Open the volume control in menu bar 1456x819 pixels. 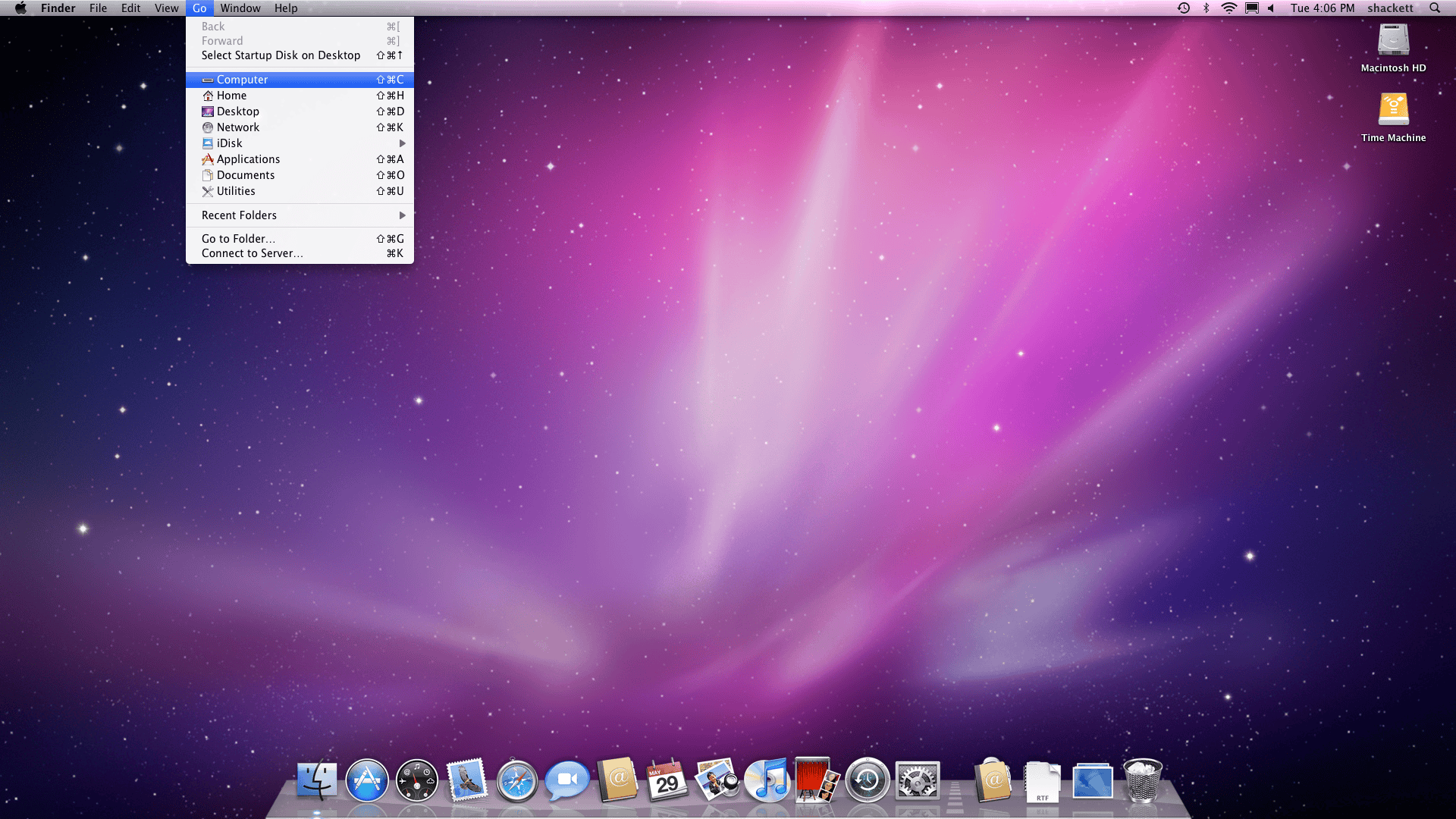coord(1271,8)
